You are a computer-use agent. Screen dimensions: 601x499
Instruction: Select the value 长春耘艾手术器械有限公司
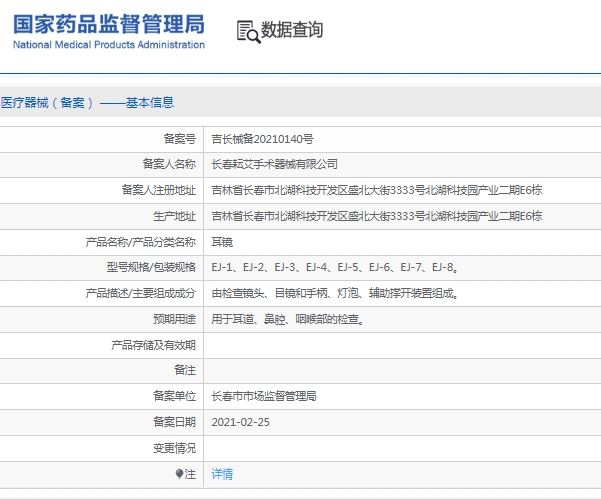click(274, 164)
